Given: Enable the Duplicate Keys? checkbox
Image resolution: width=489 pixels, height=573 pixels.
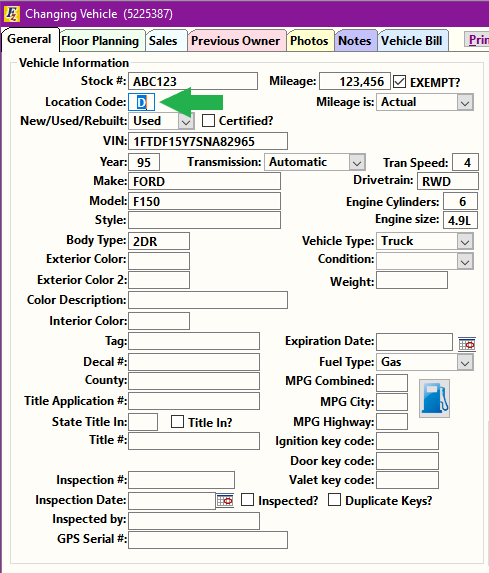Looking at the screenshot, I should (x=334, y=500).
